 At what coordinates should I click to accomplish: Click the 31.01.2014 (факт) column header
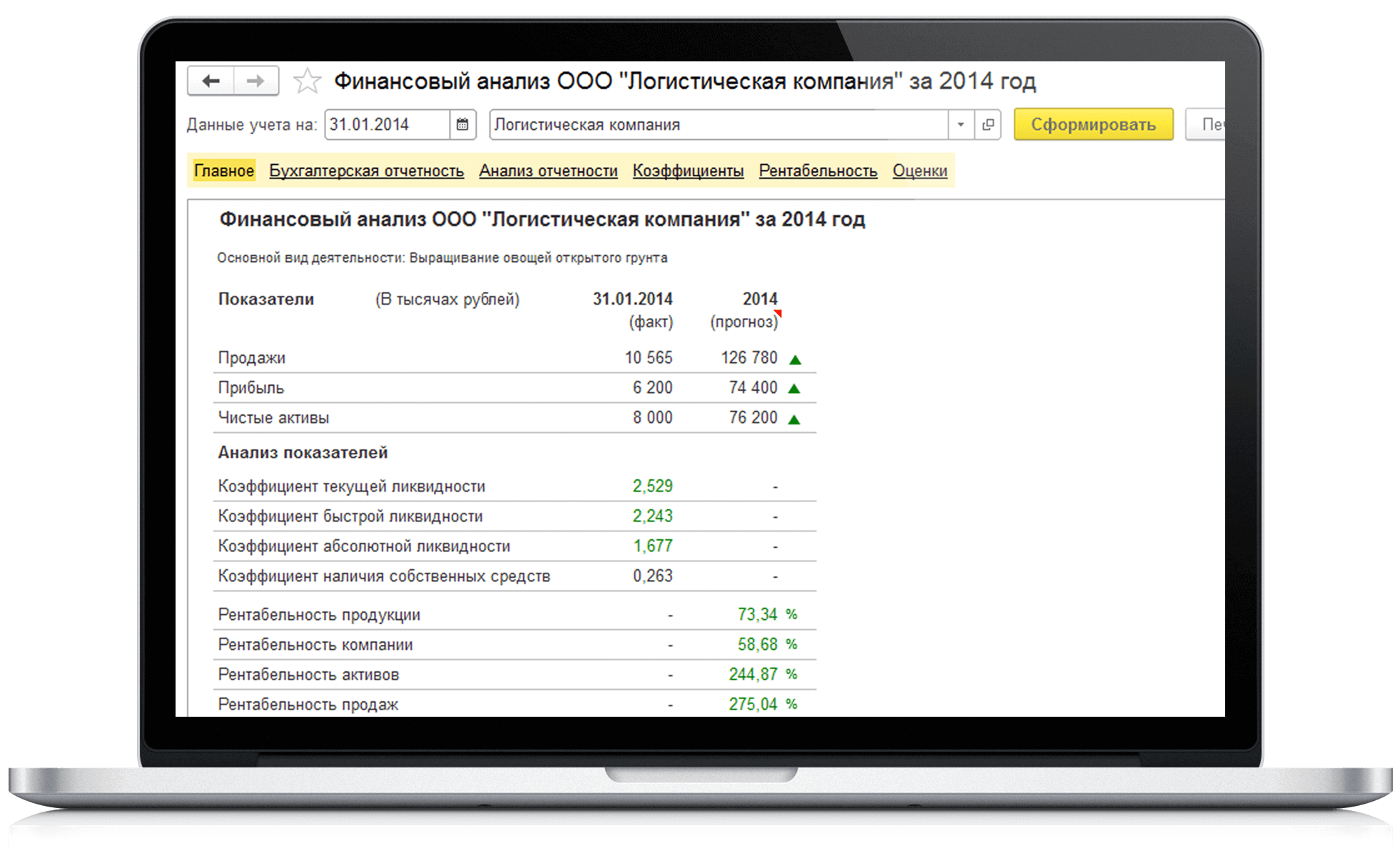click(x=633, y=310)
